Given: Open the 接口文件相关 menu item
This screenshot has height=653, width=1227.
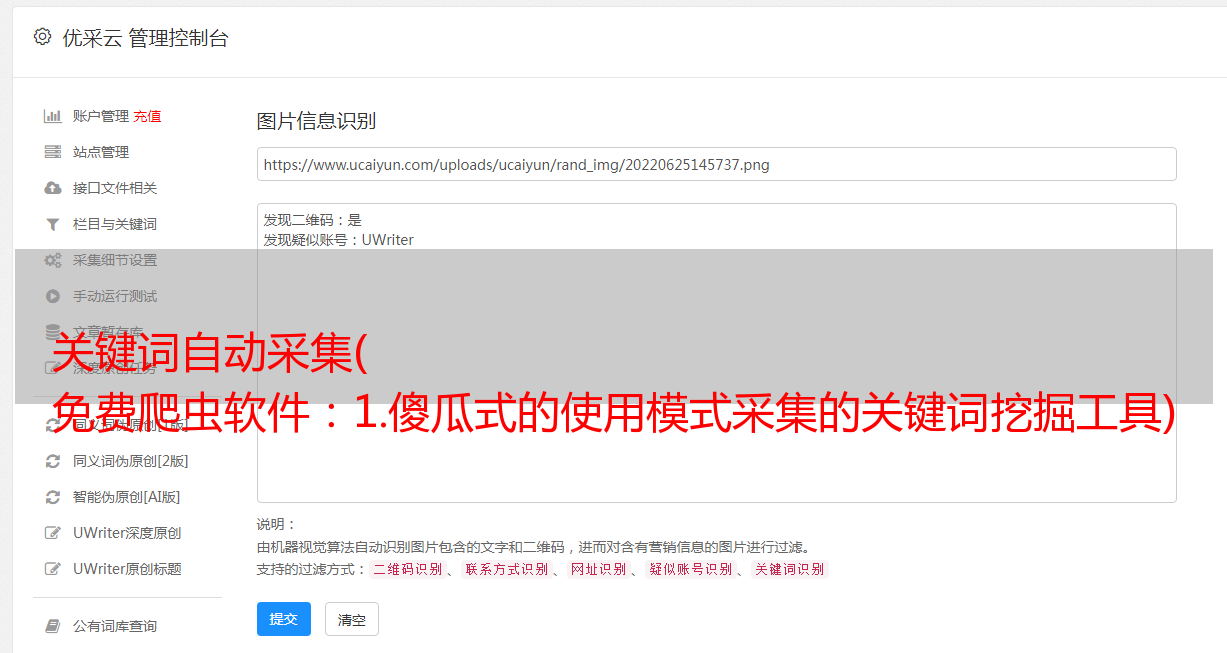Looking at the screenshot, I should pos(115,188).
